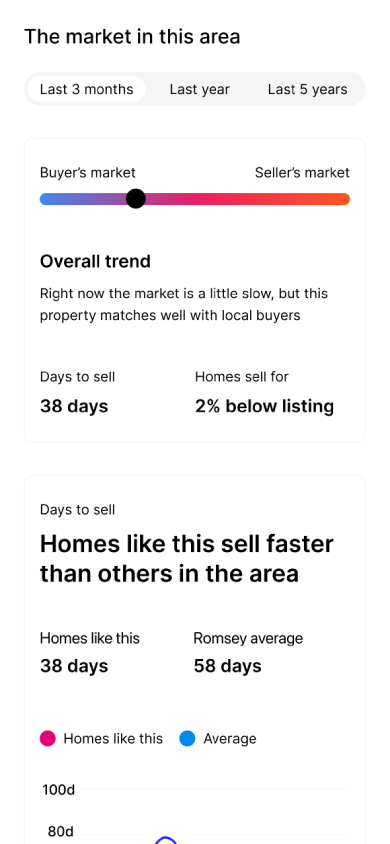390x844 pixels.
Task: Click the blue Average legend dot
Action: pyautogui.click(x=187, y=738)
